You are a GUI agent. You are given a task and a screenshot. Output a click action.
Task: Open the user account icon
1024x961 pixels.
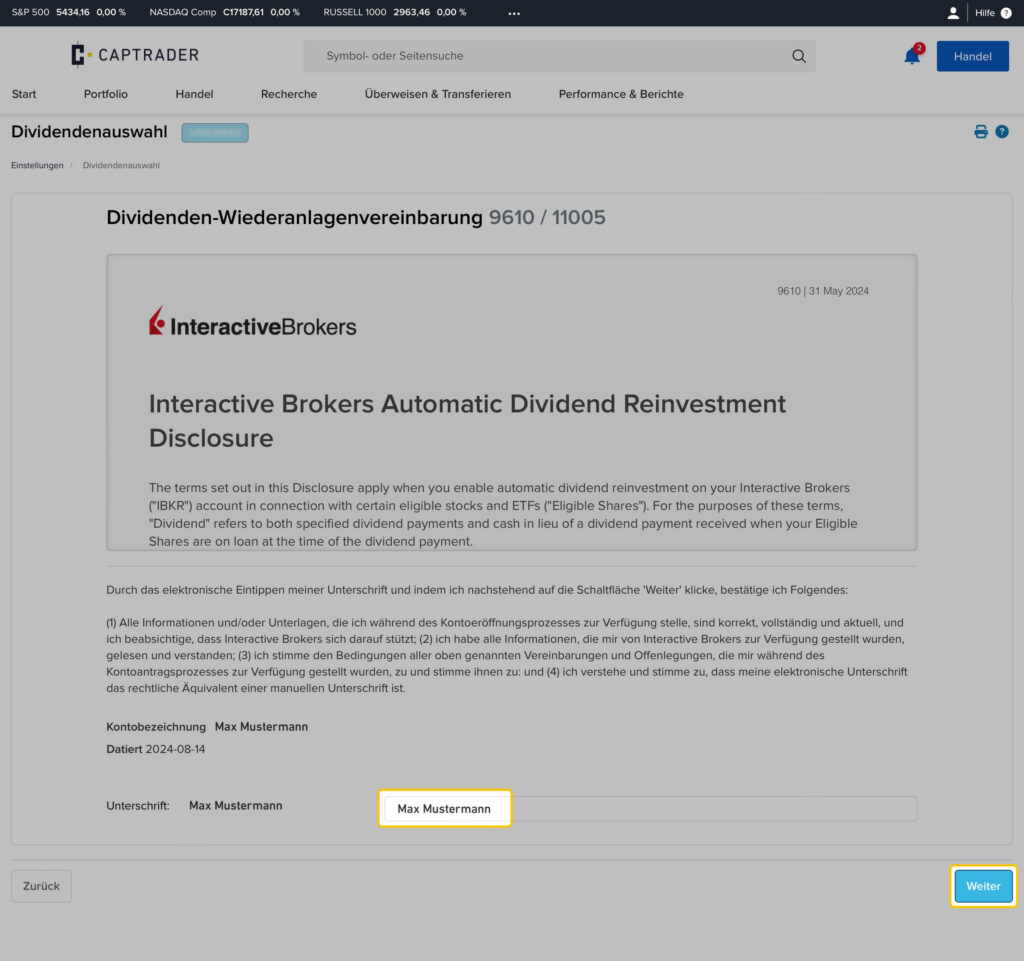953,12
